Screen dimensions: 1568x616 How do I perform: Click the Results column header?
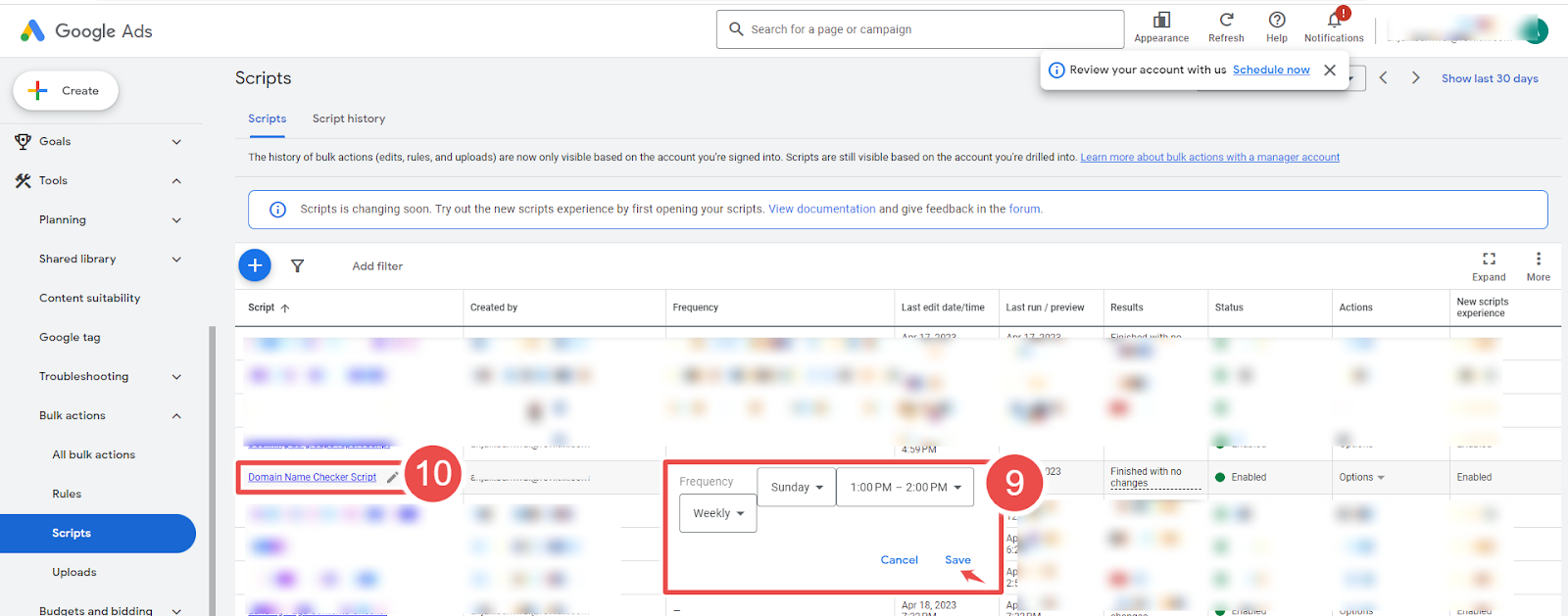[1127, 308]
